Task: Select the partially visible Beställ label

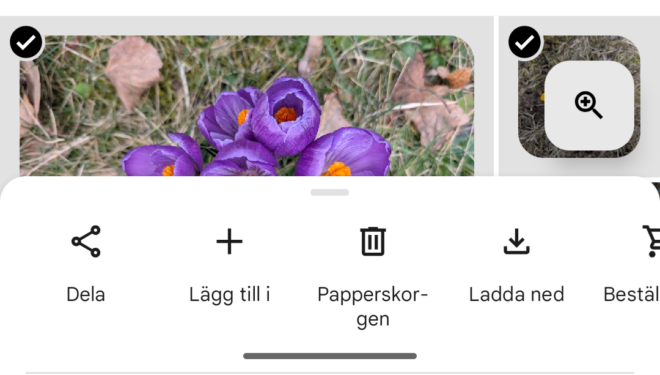Action: pyautogui.click(x=631, y=294)
